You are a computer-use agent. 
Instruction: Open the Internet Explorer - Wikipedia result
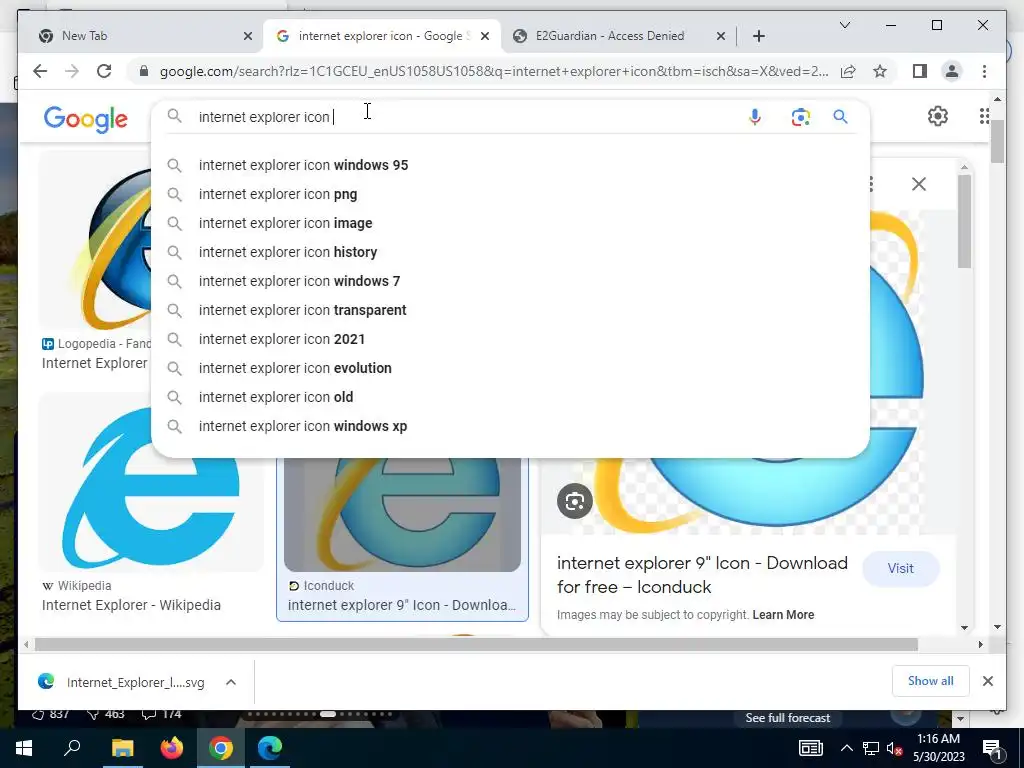coord(131,605)
